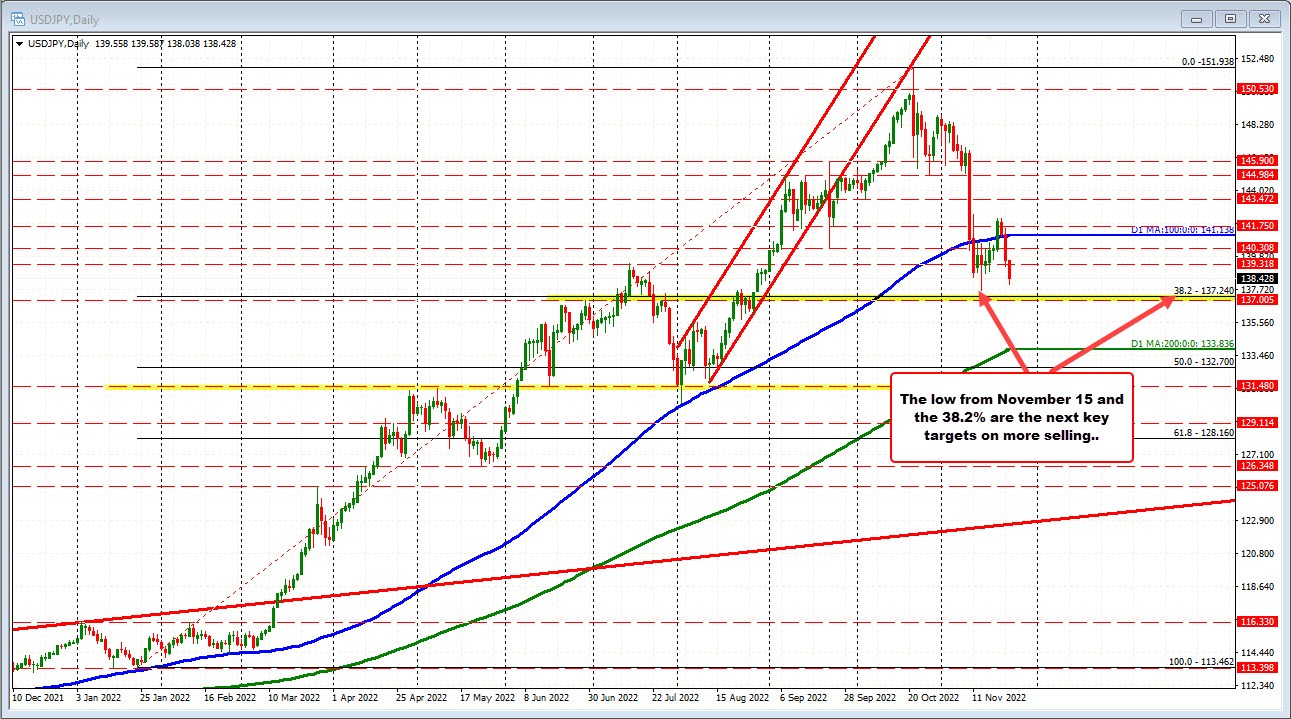Click the minimize button of the chart window
1291x719 pixels.
(1196, 18)
